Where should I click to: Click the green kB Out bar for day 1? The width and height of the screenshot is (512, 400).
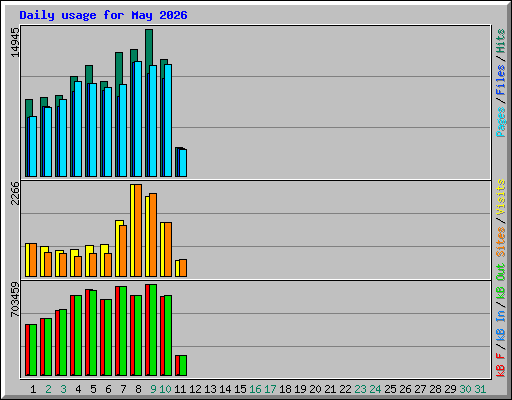click(33, 350)
